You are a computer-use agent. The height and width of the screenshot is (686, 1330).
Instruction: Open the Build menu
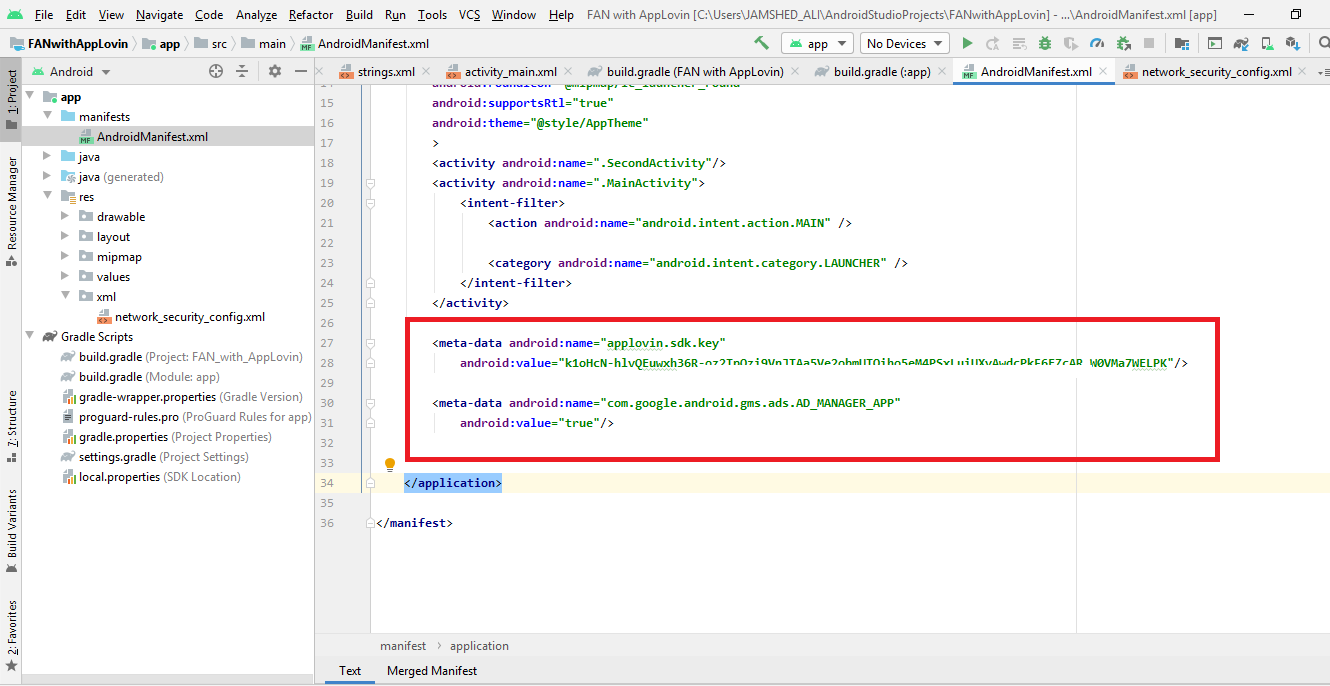tap(359, 14)
